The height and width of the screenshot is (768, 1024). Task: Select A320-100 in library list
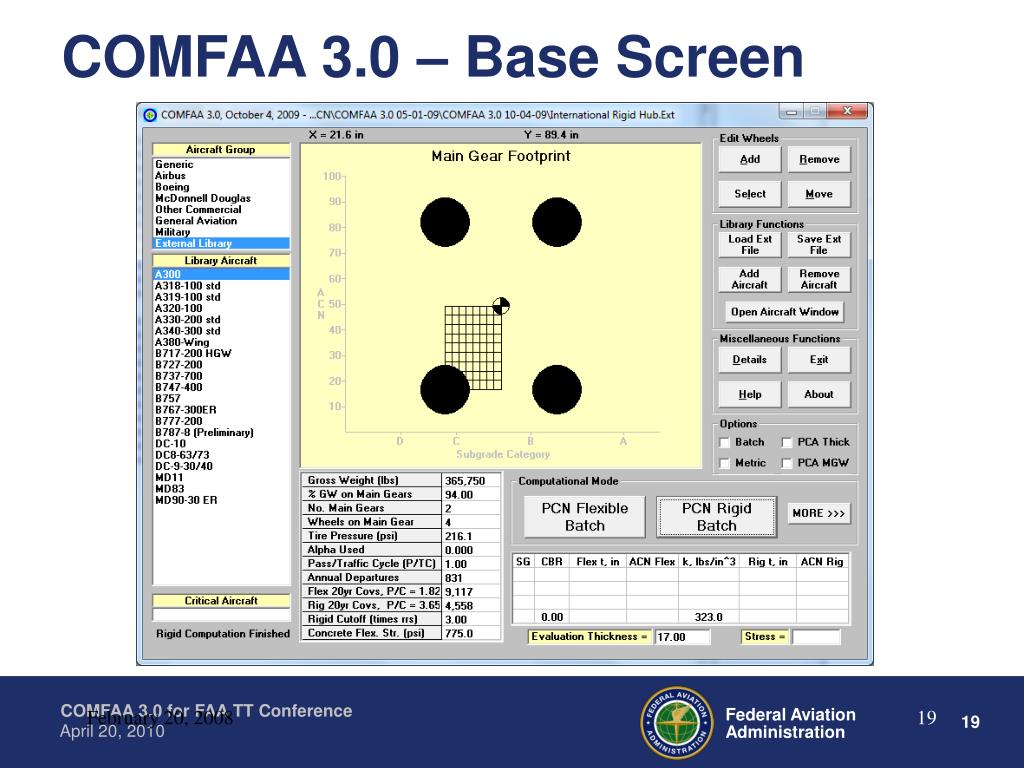[x=221, y=308]
